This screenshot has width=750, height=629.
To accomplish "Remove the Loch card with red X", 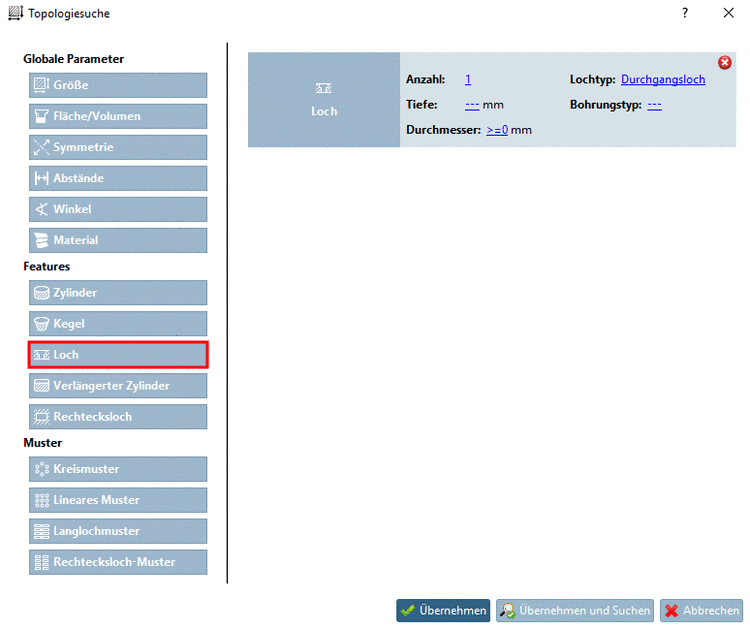I will click(725, 63).
